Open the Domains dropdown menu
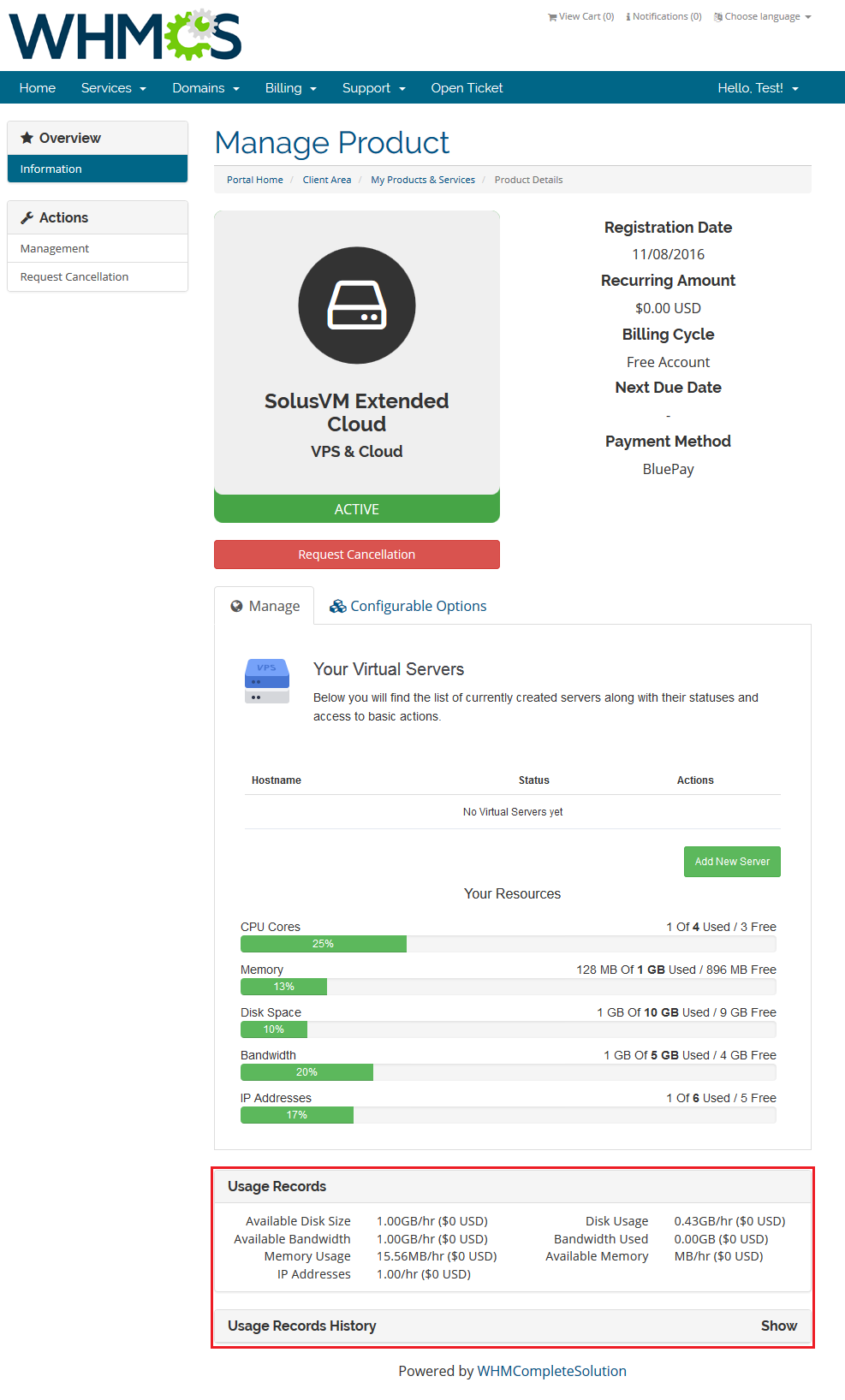The height and width of the screenshot is (1400, 845). tap(205, 87)
